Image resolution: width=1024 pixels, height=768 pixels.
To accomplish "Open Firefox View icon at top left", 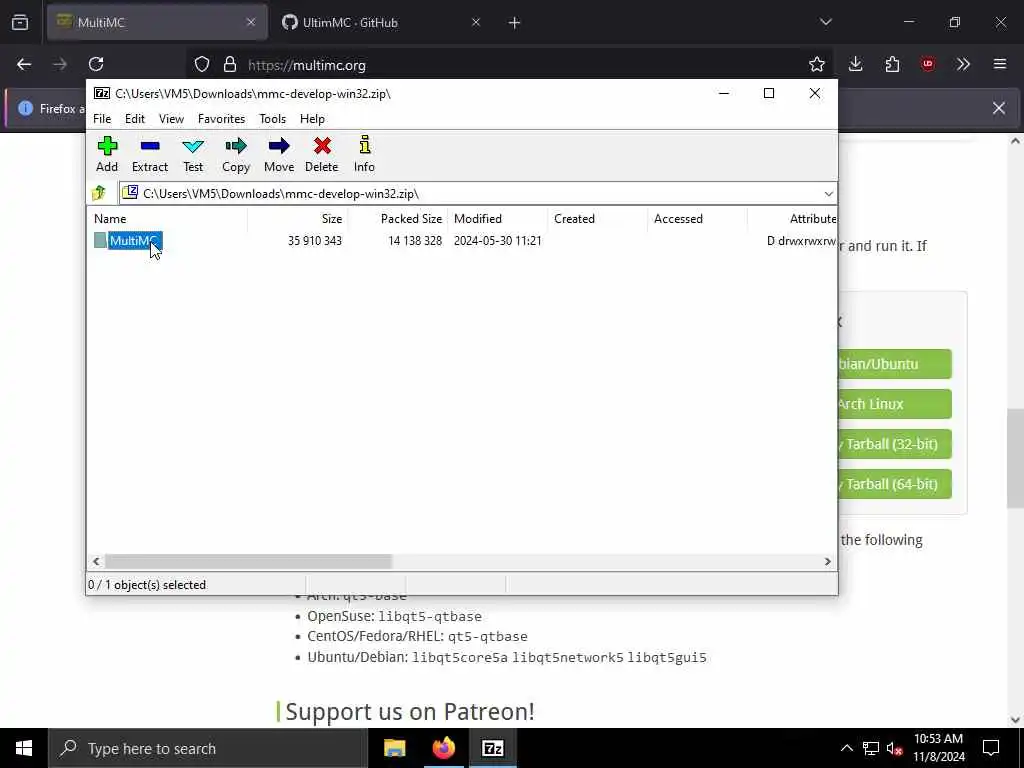I will tap(20, 23).
